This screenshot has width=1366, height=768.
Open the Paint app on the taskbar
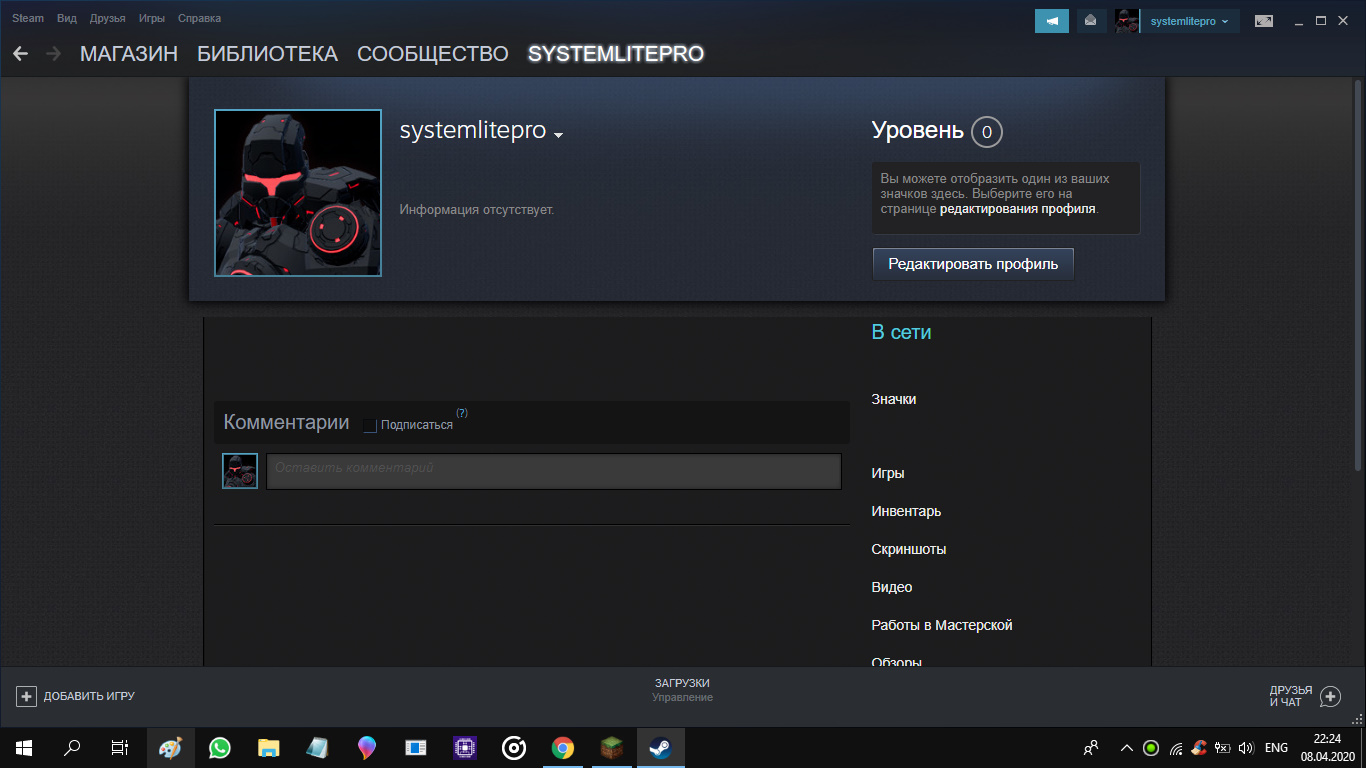tap(171, 747)
